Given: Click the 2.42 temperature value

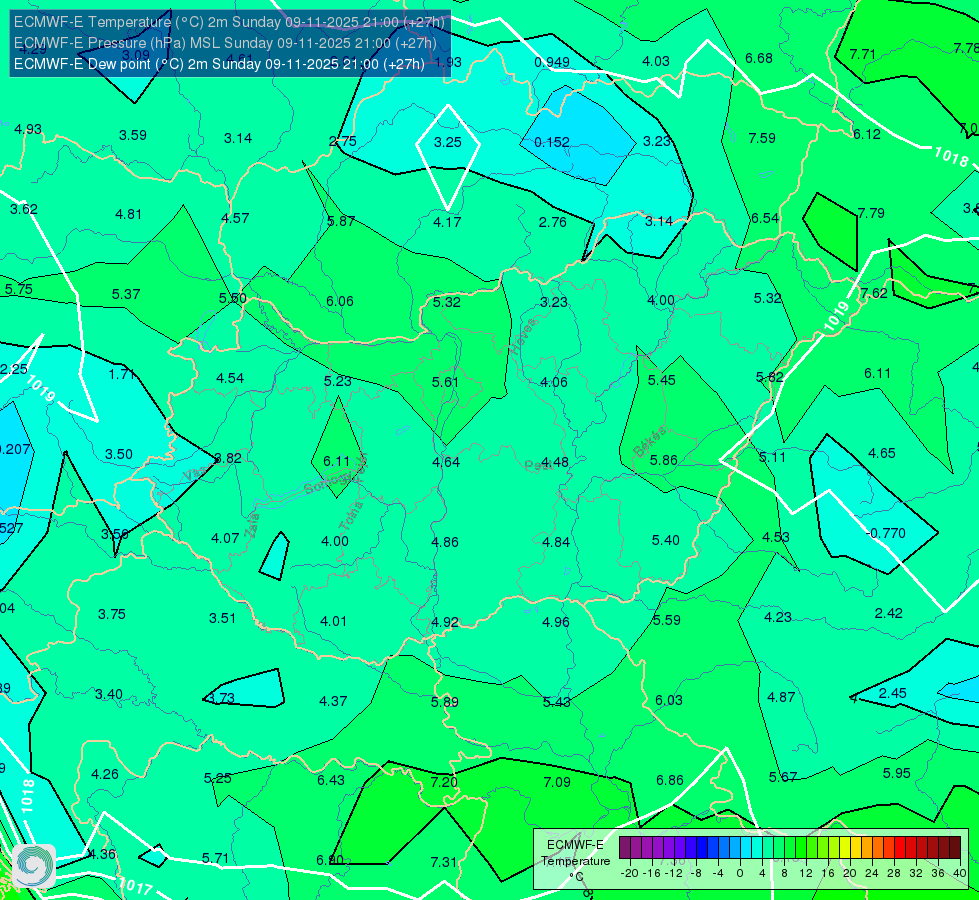Looking at the screenshot, I should 888,613.
